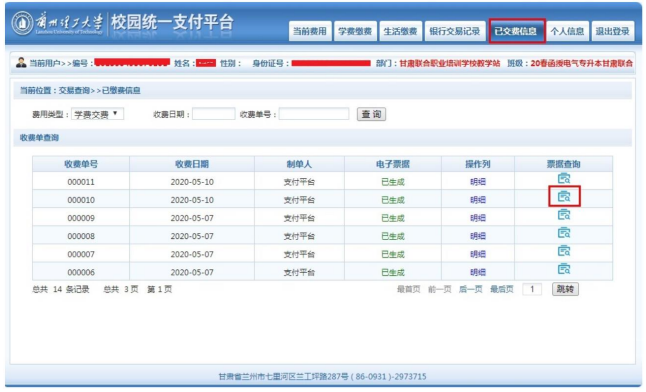Click 已生成 status for bill 000009
Viewport: 646px width, 392px height.
[393, 218]
